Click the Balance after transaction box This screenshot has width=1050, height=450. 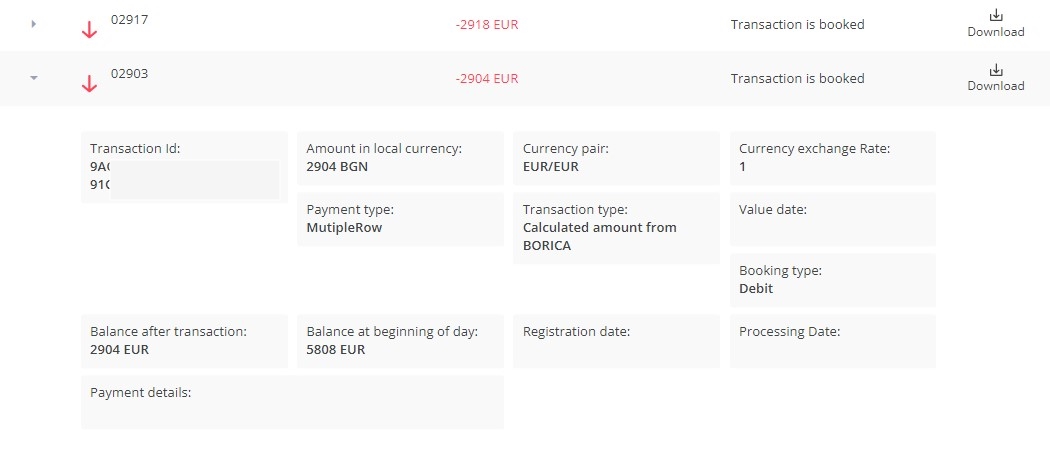coord(184,341)
